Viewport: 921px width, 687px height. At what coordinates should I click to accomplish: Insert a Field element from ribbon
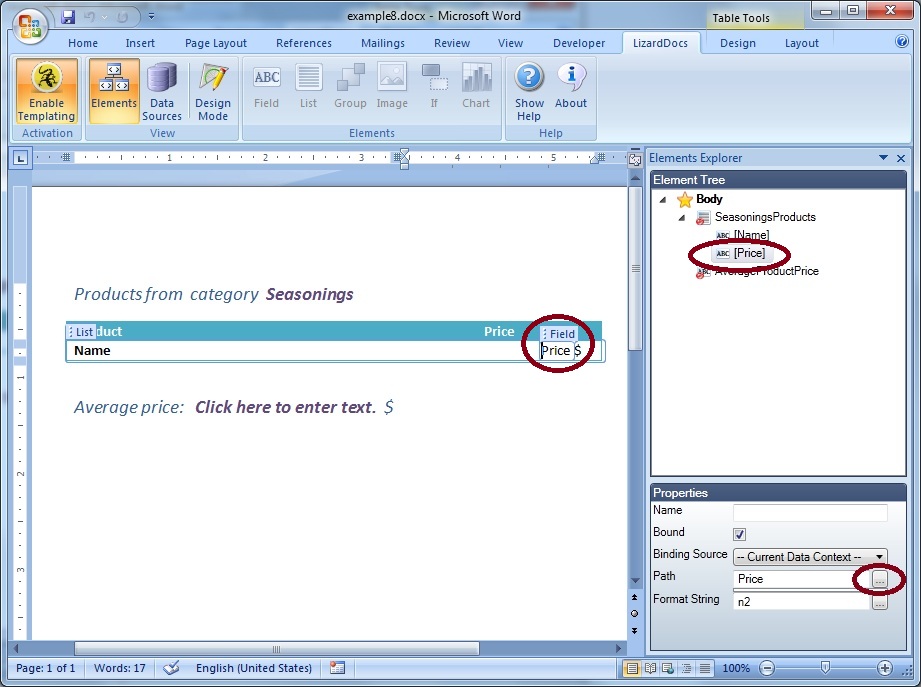pos(266,87)
